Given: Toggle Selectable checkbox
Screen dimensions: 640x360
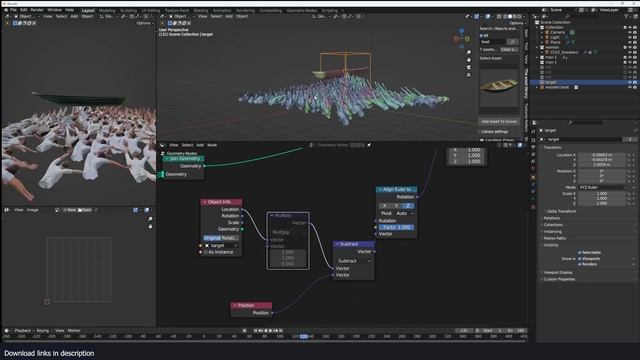Looking at the screenshot, I should (x=579, y=253).
